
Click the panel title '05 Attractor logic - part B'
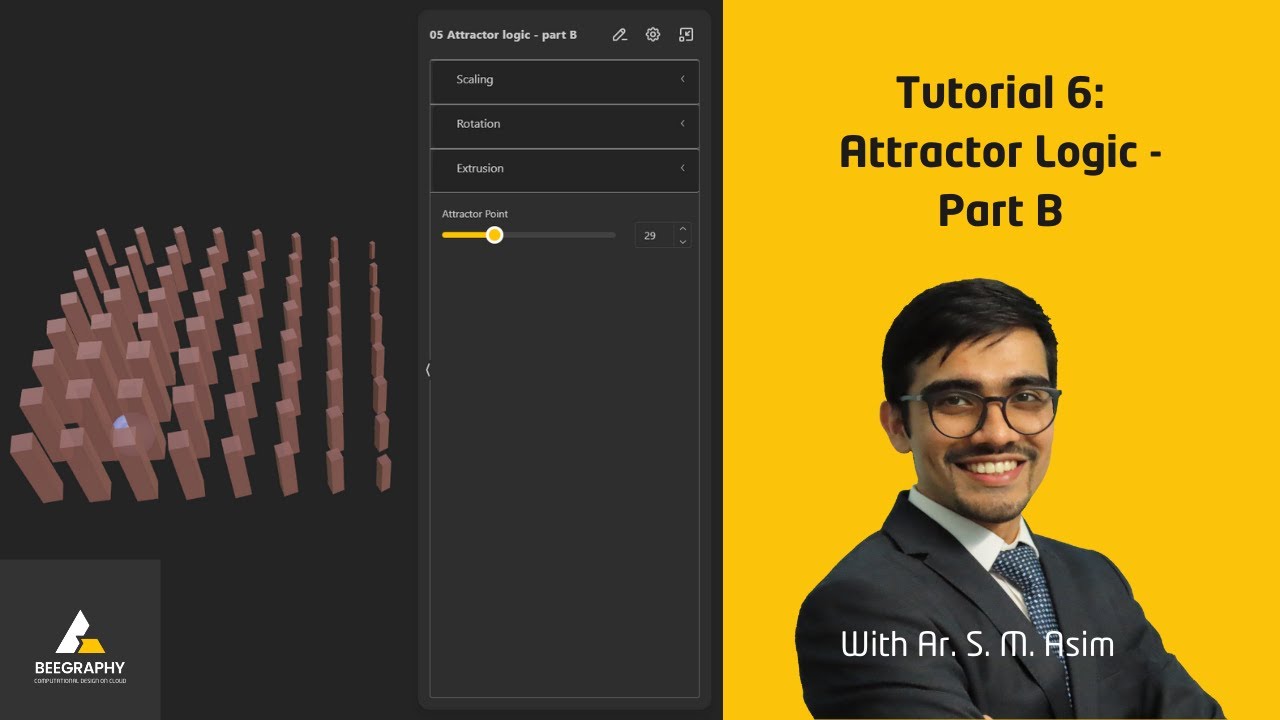pos(503,35)
